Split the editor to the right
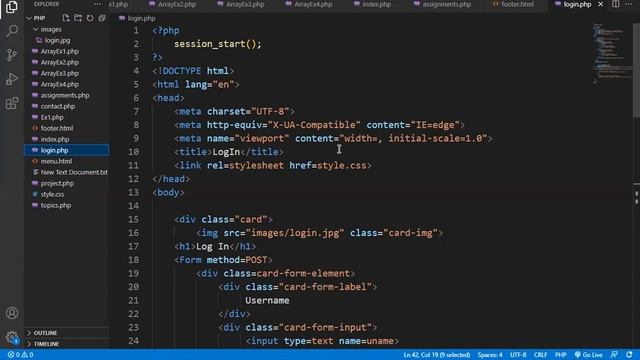The height and width of the screenshot is (360, 640). tap(615, 4)
